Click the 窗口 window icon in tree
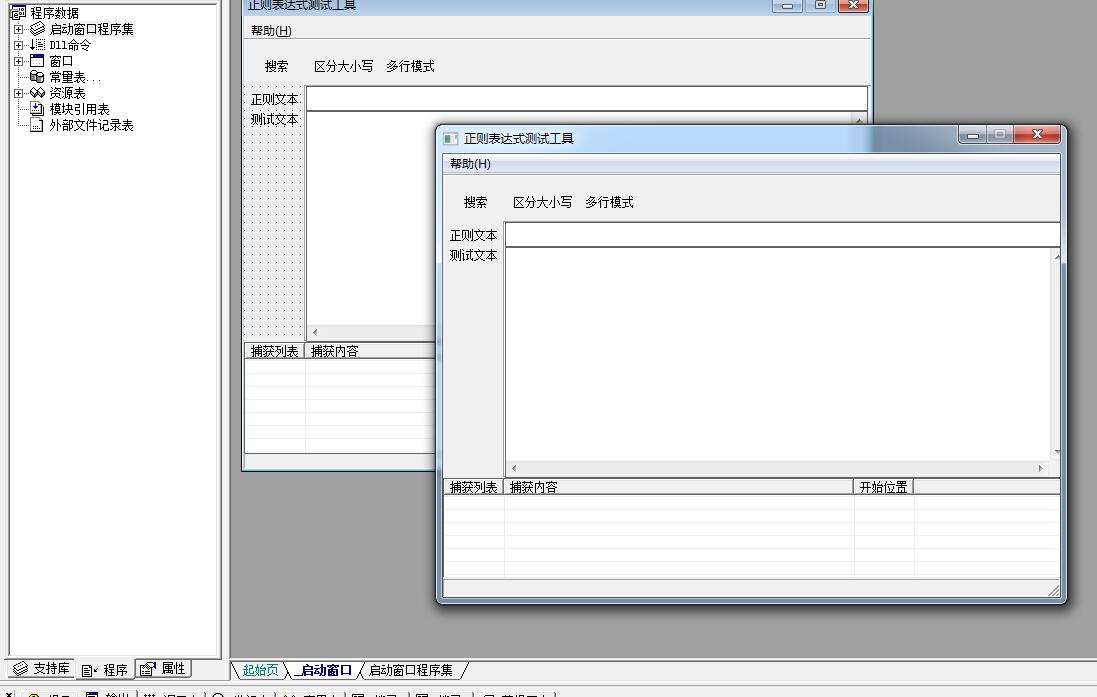The height and width of the screenshot is (697, 1097). [x=38, y=61]
